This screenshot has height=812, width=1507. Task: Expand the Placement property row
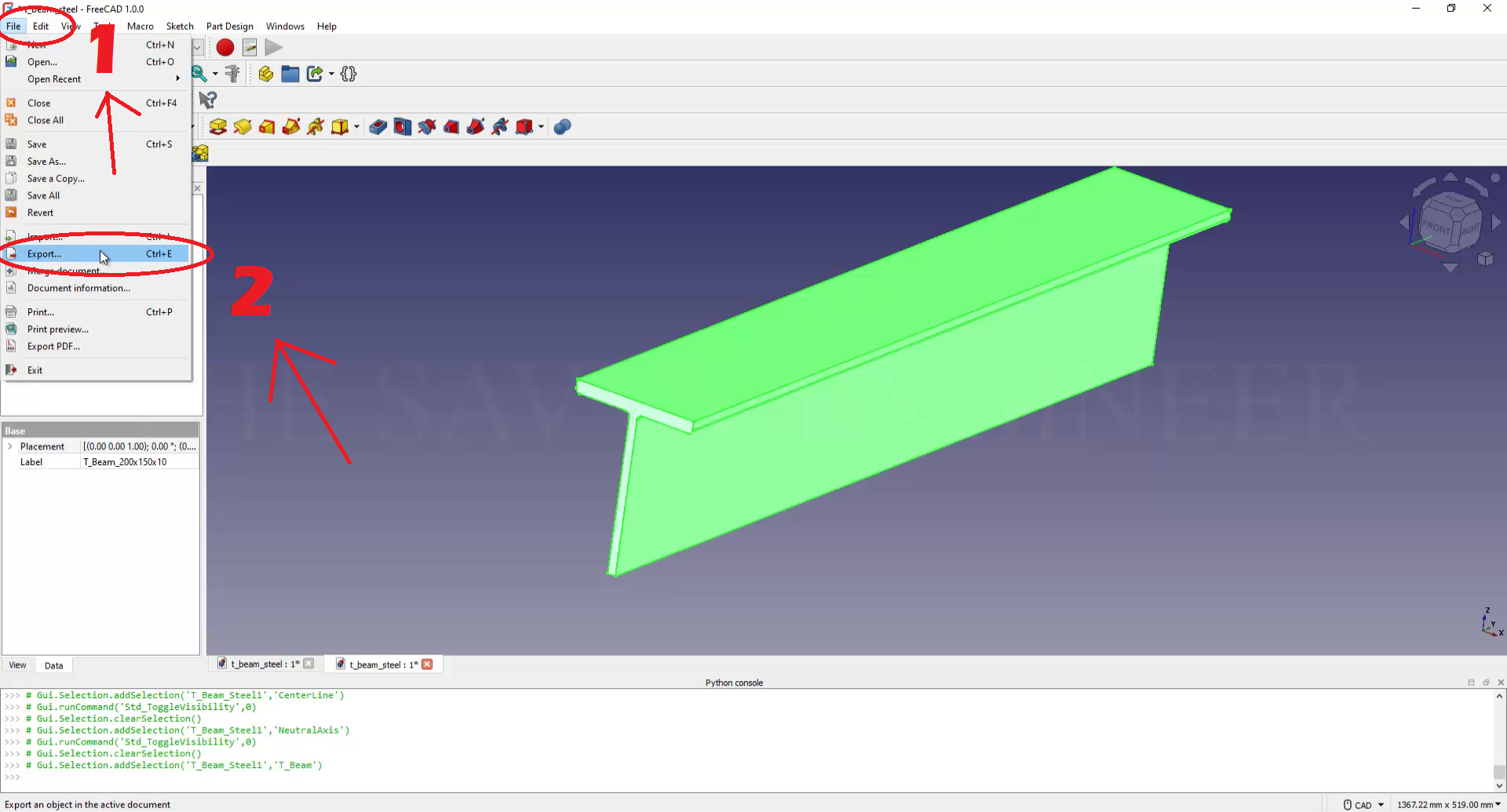(10, 446)
